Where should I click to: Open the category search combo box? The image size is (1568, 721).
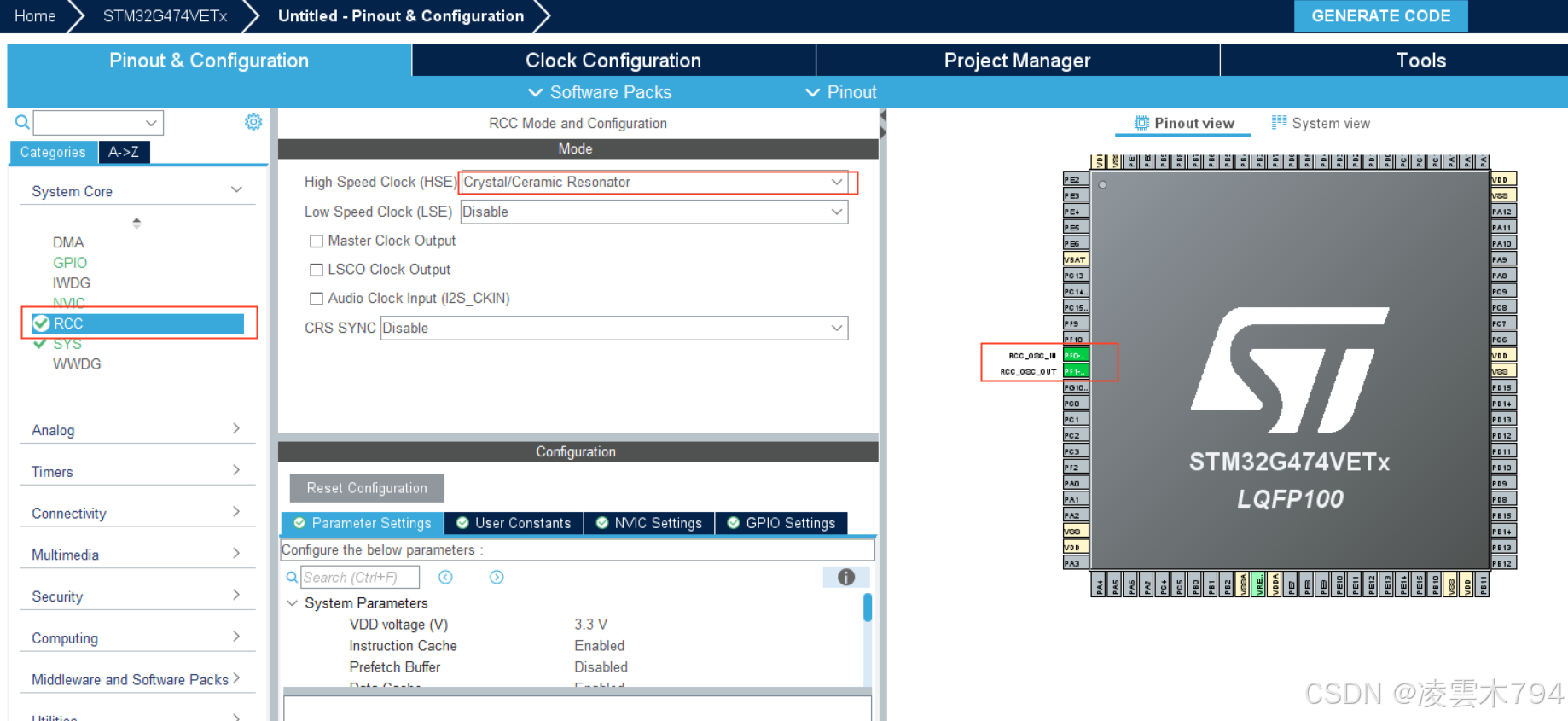click(x=98, y=123)
